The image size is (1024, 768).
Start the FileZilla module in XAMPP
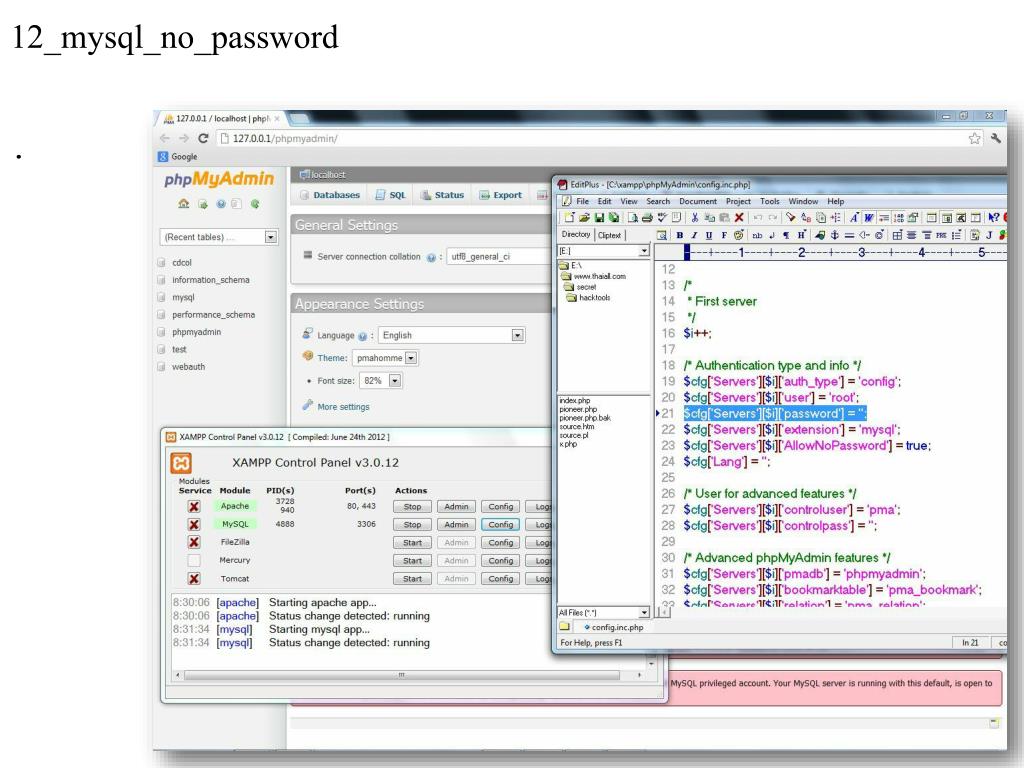[x=412, y=543]
